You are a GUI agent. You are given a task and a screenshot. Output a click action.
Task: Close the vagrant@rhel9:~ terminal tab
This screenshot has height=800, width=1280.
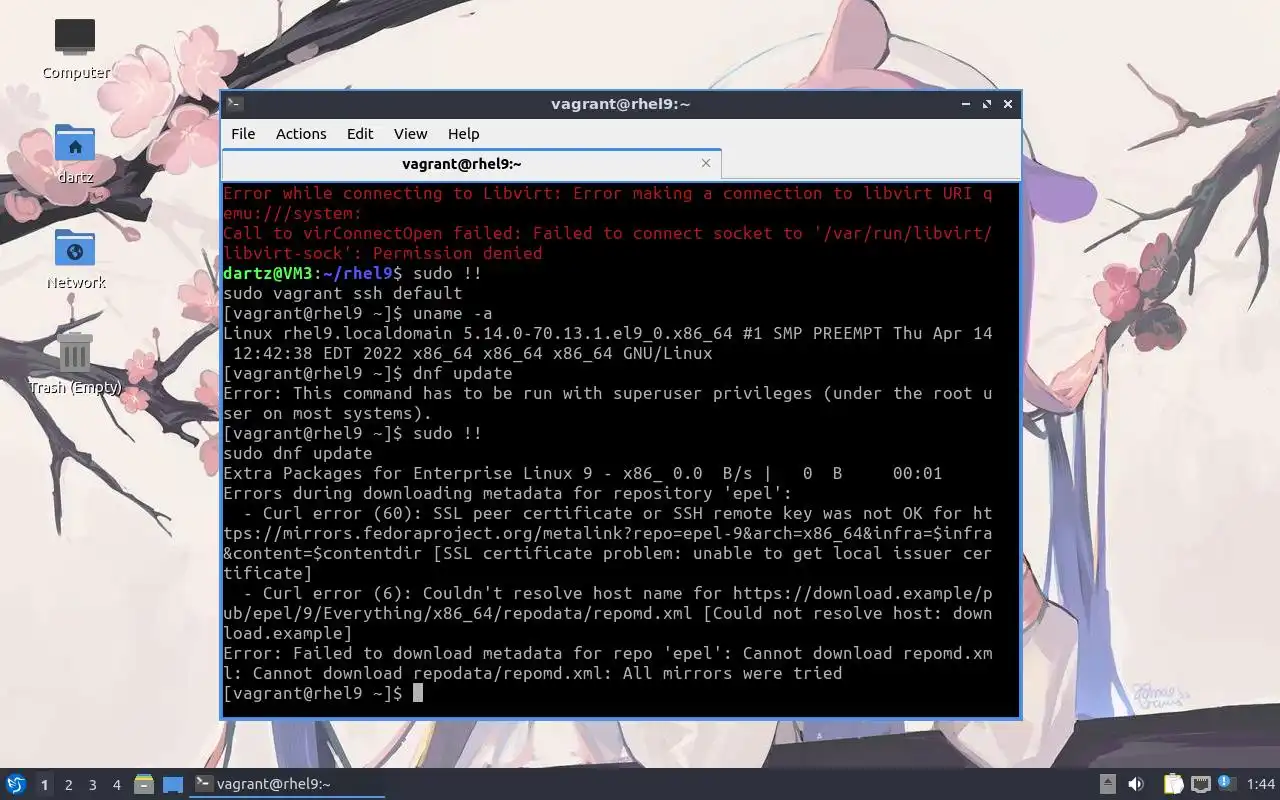[x=706, y=163]
